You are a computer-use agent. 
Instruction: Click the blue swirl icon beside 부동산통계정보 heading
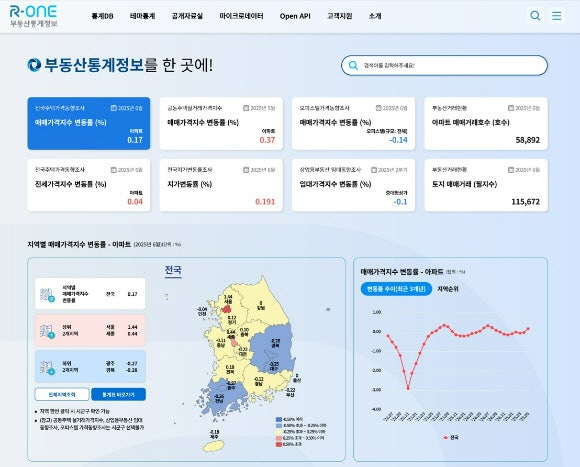click(x=34, y=65)
